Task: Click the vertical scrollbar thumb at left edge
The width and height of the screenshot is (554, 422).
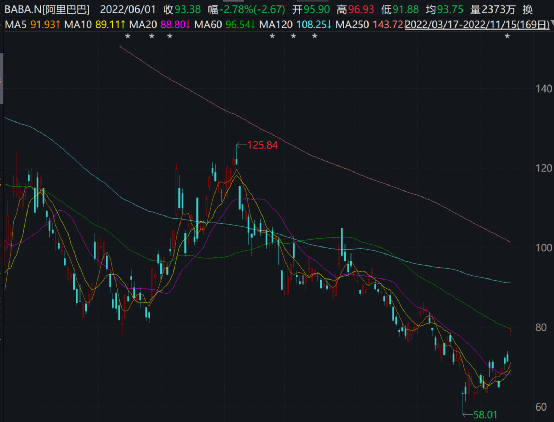Action: pyautogui.click(x=1, y=78)
